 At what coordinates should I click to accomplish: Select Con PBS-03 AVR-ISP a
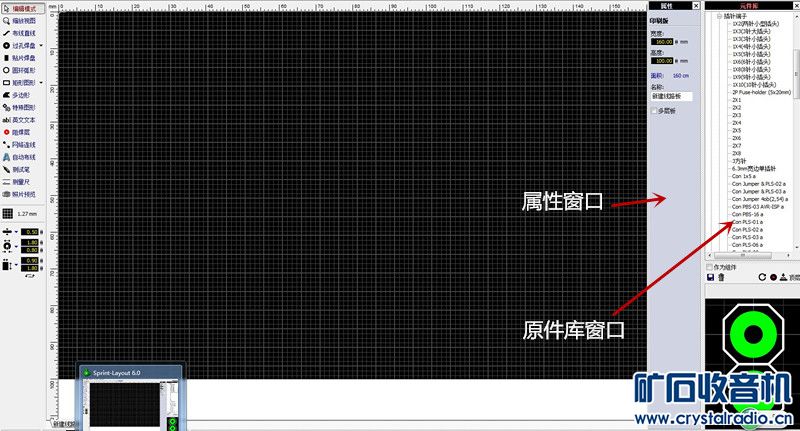(x=758, y=207)
